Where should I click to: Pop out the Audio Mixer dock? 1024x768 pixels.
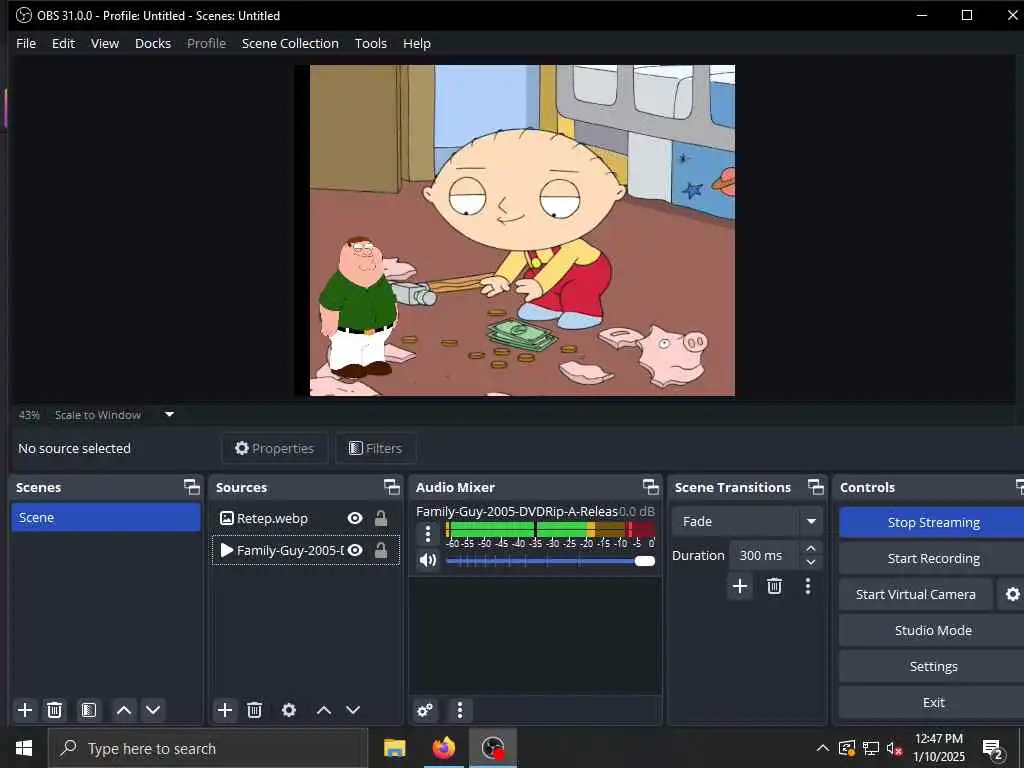point(650,487)
